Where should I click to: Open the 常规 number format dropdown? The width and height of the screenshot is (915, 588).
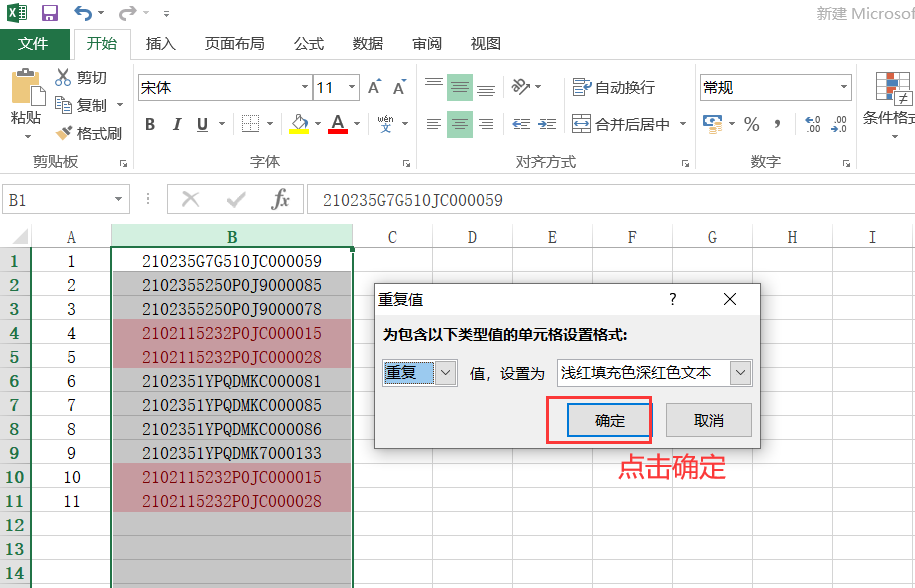click(x=844, y=88)
